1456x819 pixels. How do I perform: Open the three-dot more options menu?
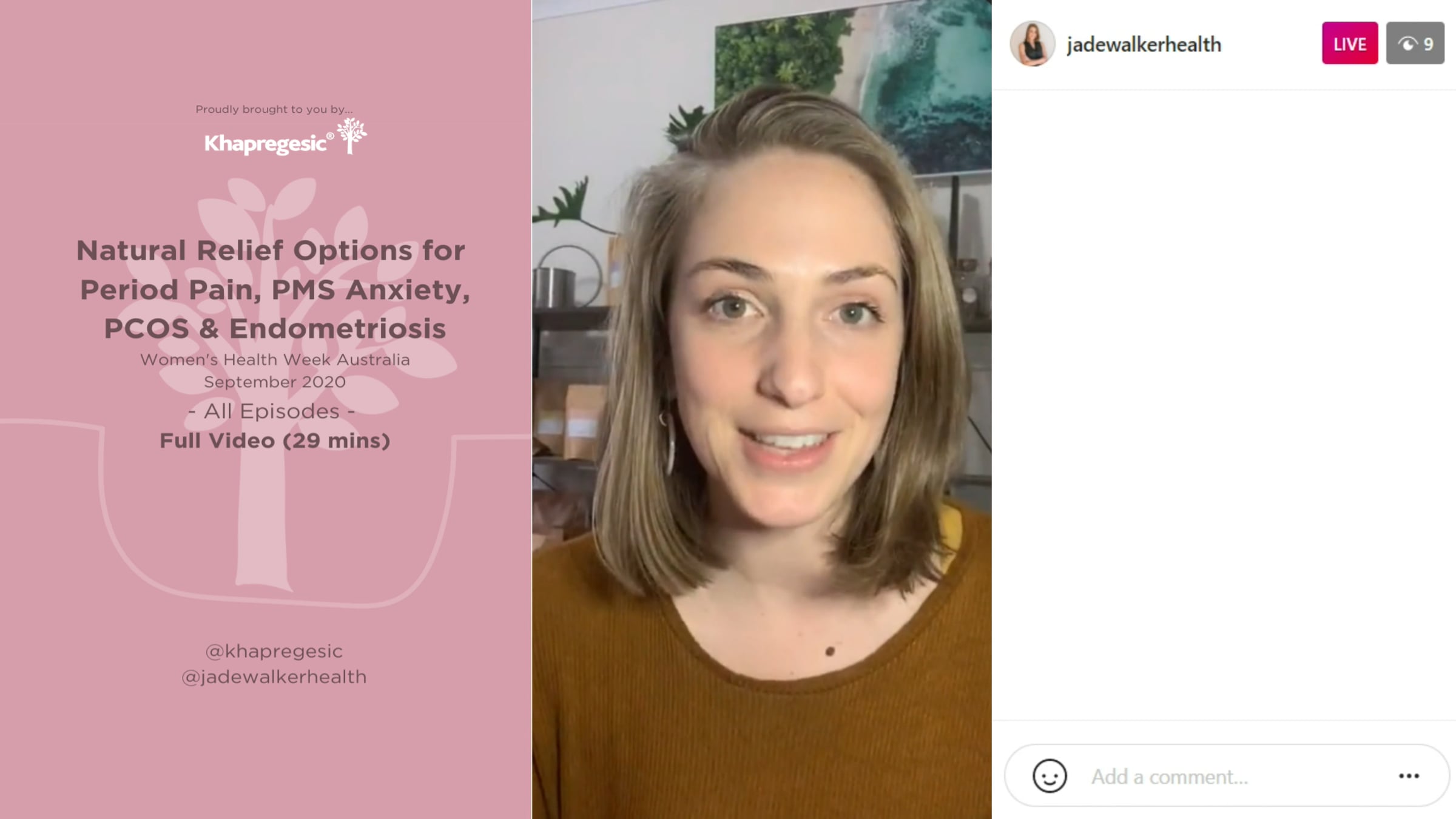click(x=1409, y=776)
